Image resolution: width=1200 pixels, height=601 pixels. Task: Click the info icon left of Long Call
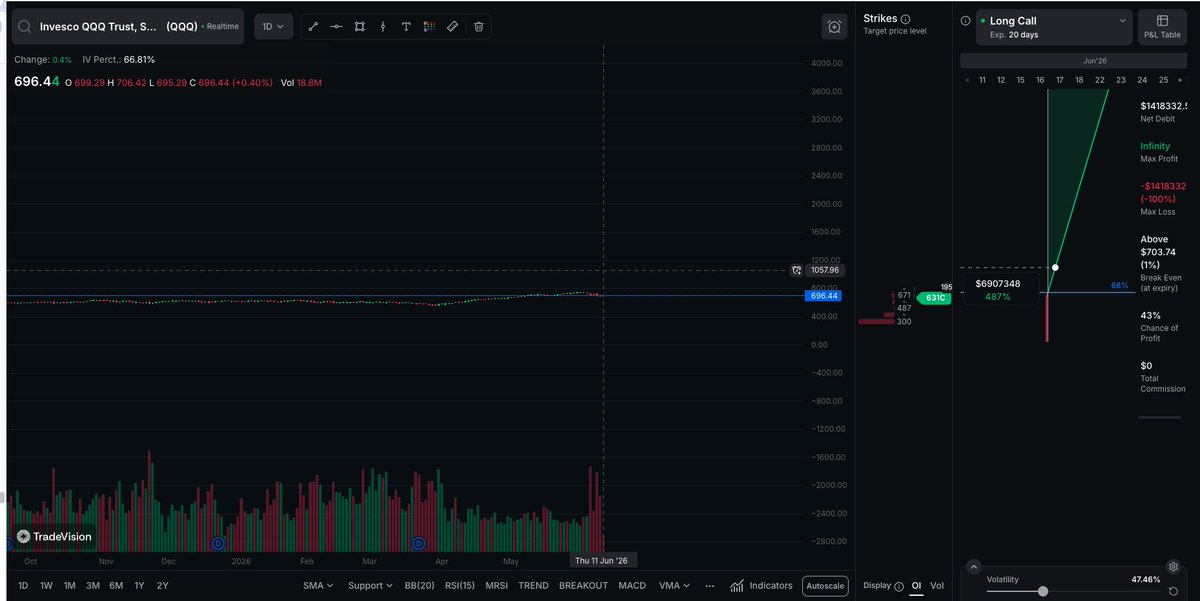click(x=965, y=20)
